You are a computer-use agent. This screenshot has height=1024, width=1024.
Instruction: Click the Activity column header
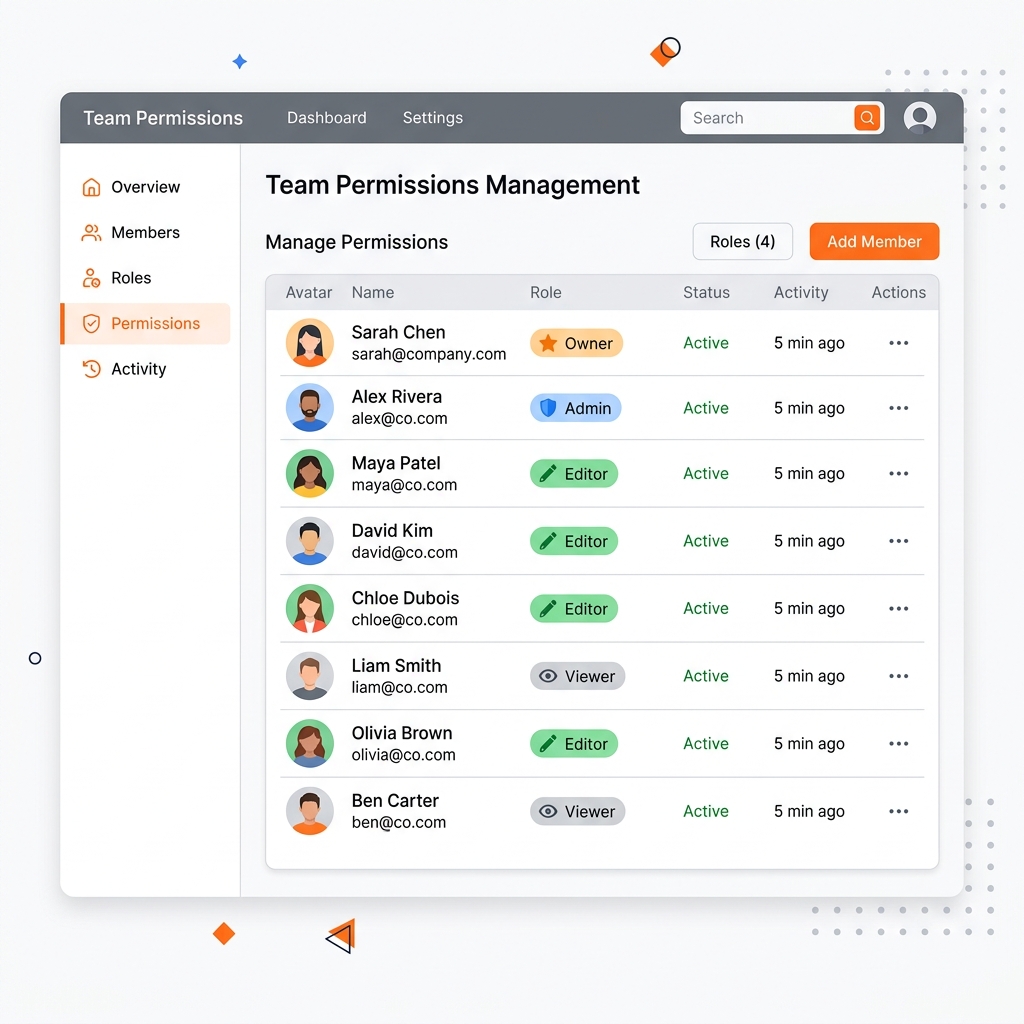click(801, 293)
